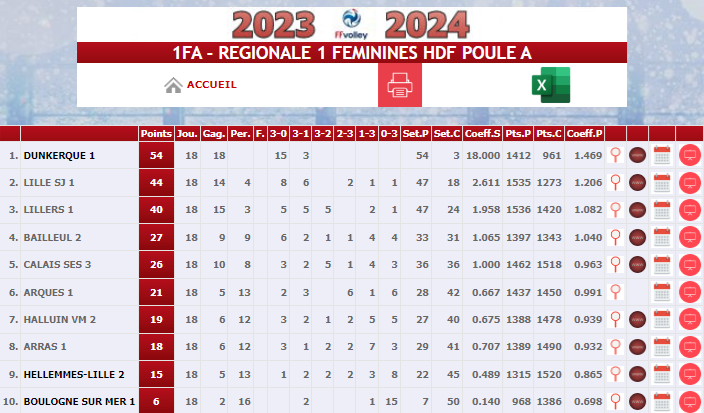Image resolution: width=704 pixels, height=413 pixels.
Task: Click the FFvolley logo
Action: [x=351, y=24]
